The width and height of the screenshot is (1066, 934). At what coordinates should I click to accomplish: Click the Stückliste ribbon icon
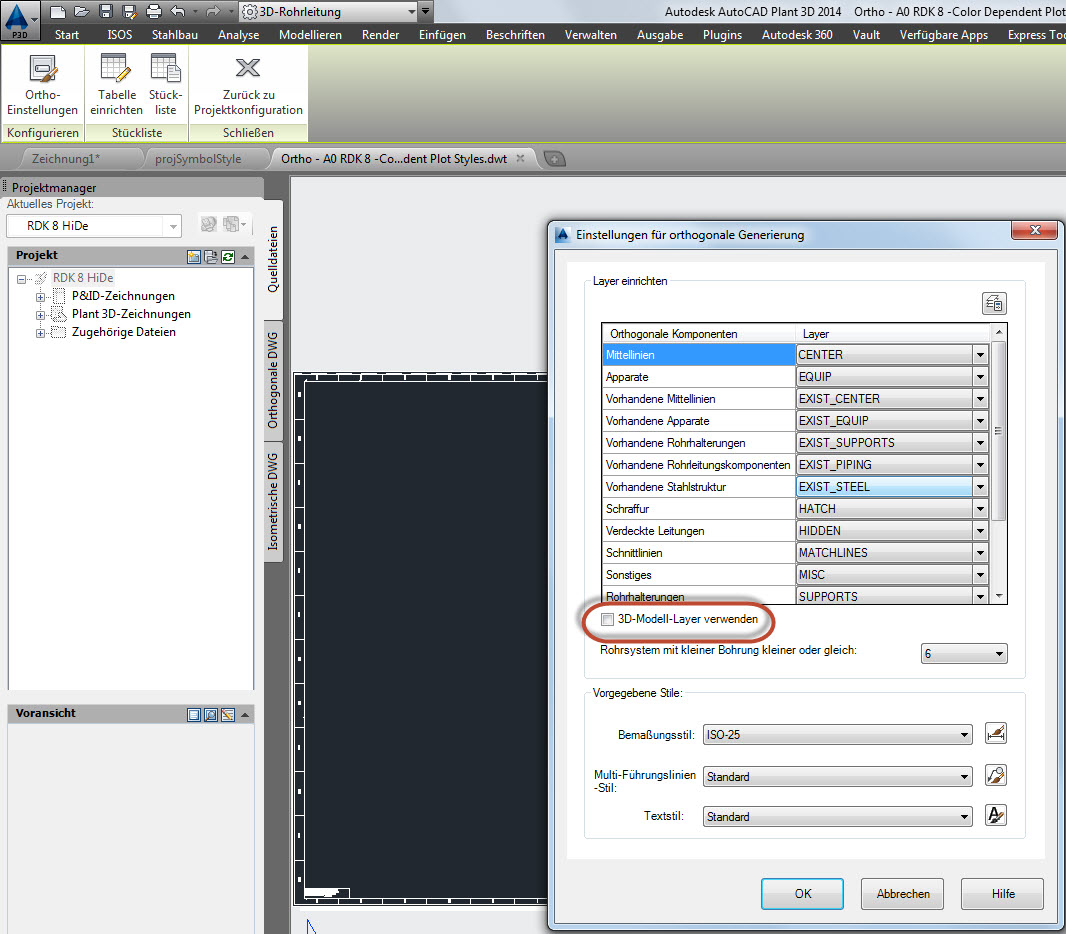[x=165, y=86]
